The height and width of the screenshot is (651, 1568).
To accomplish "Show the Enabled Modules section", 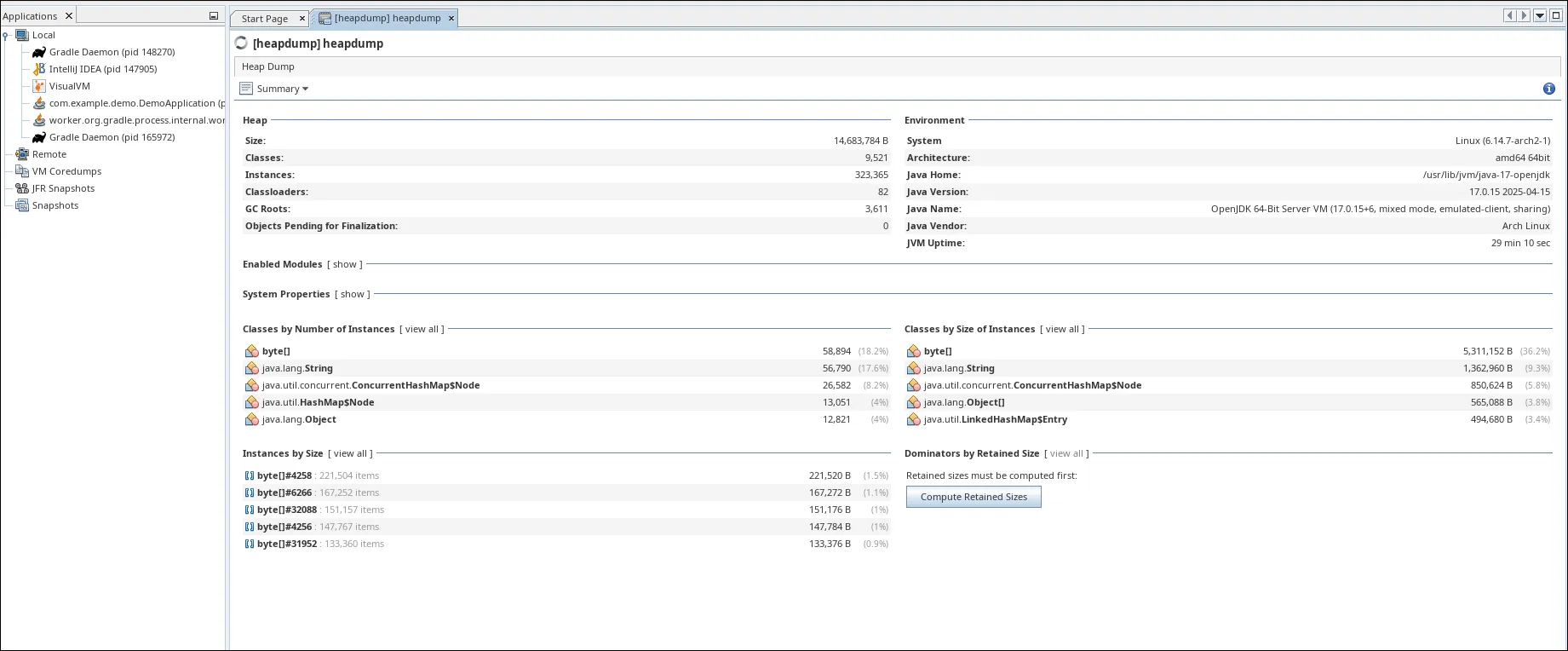I will [344, 264].
